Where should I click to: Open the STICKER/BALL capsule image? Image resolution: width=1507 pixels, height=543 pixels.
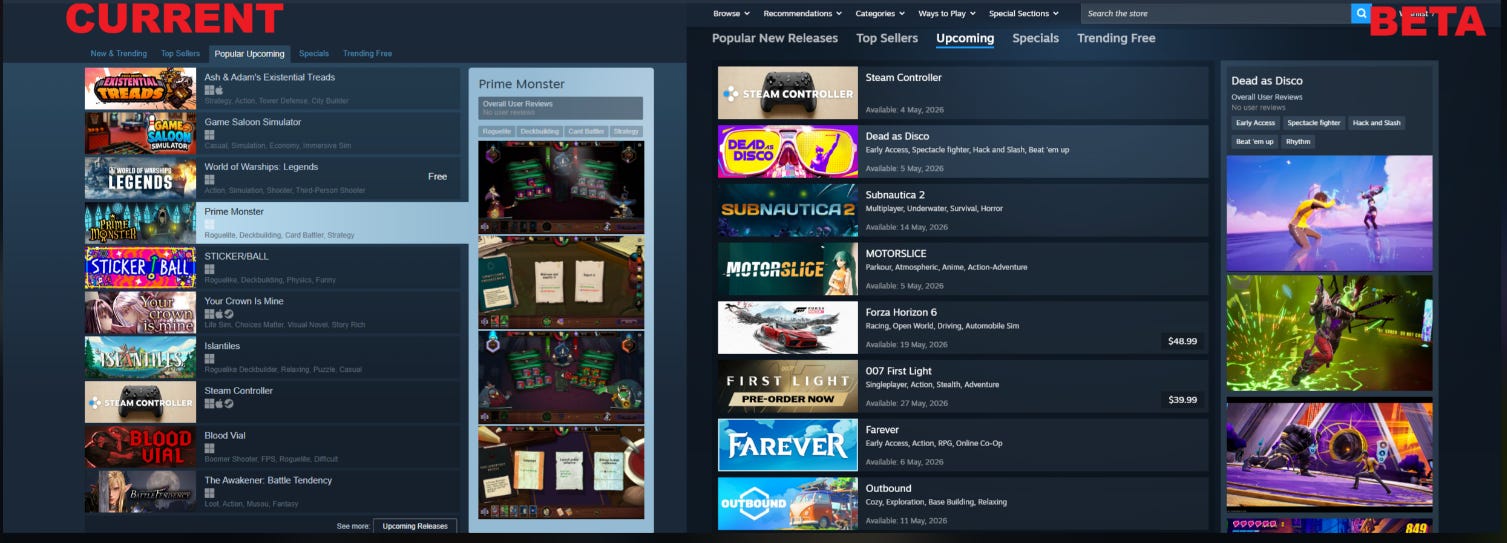(x=140, y=267)
